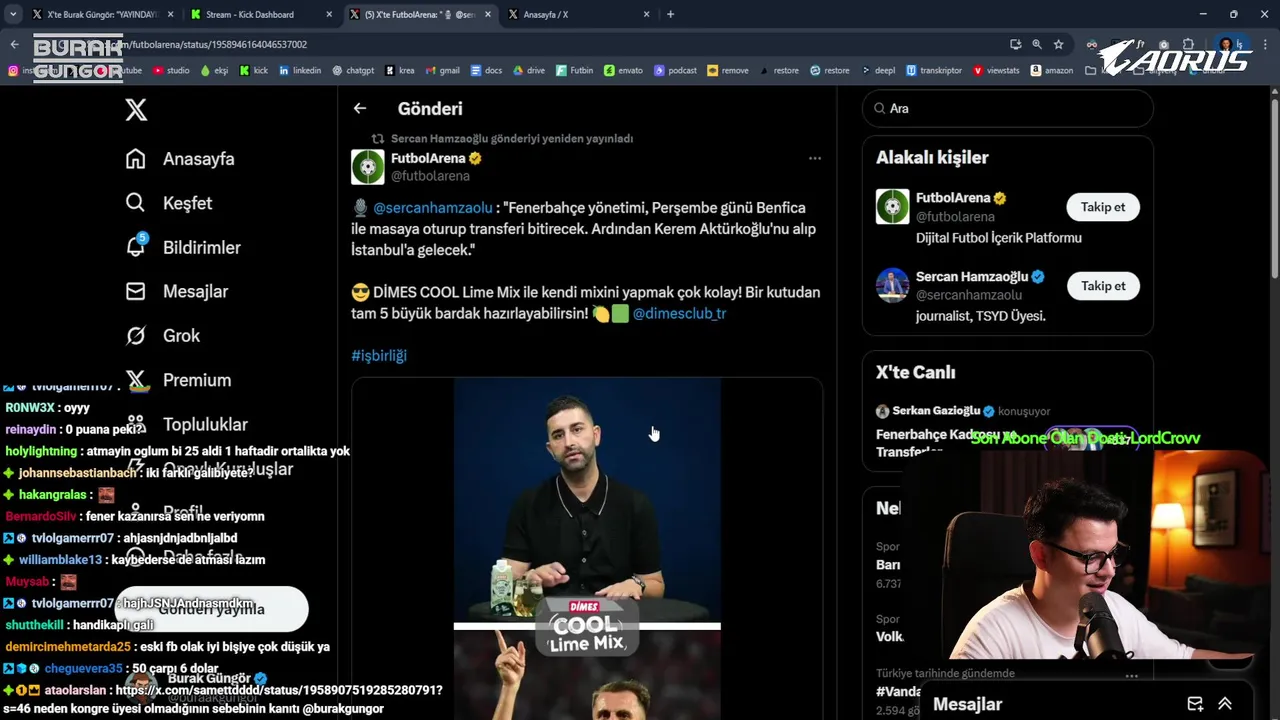This screenshot has height=720, width=1280.
Task: Open the tweet's three-dot more menu
Action: [x=815, y=158]
